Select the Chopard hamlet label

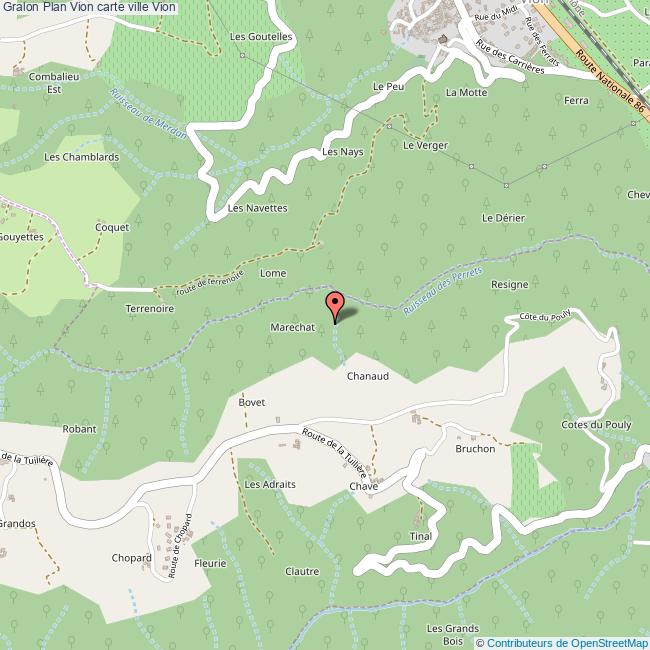coord(131,558)
